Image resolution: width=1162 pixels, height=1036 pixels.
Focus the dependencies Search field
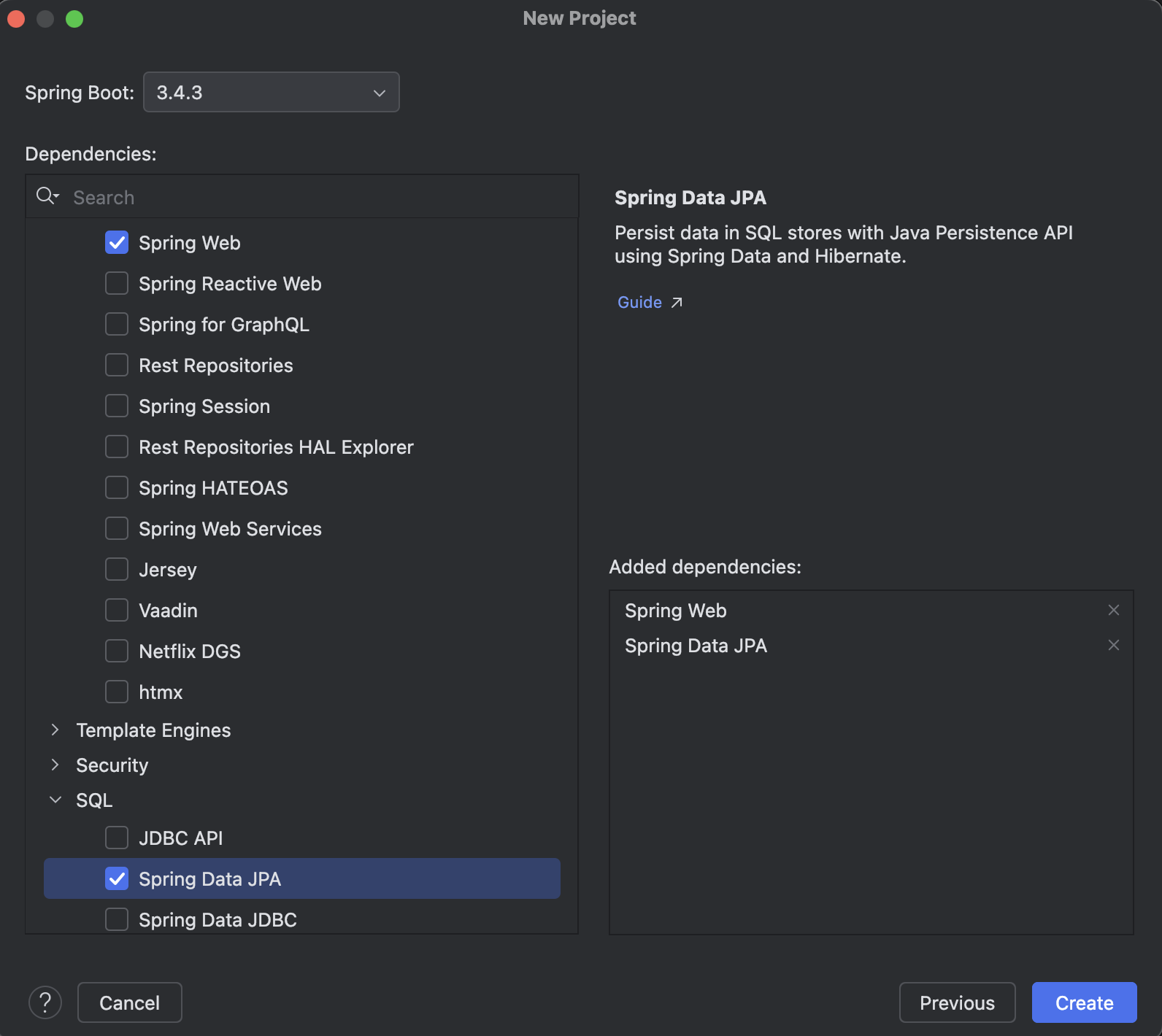[x=302, y=197]
